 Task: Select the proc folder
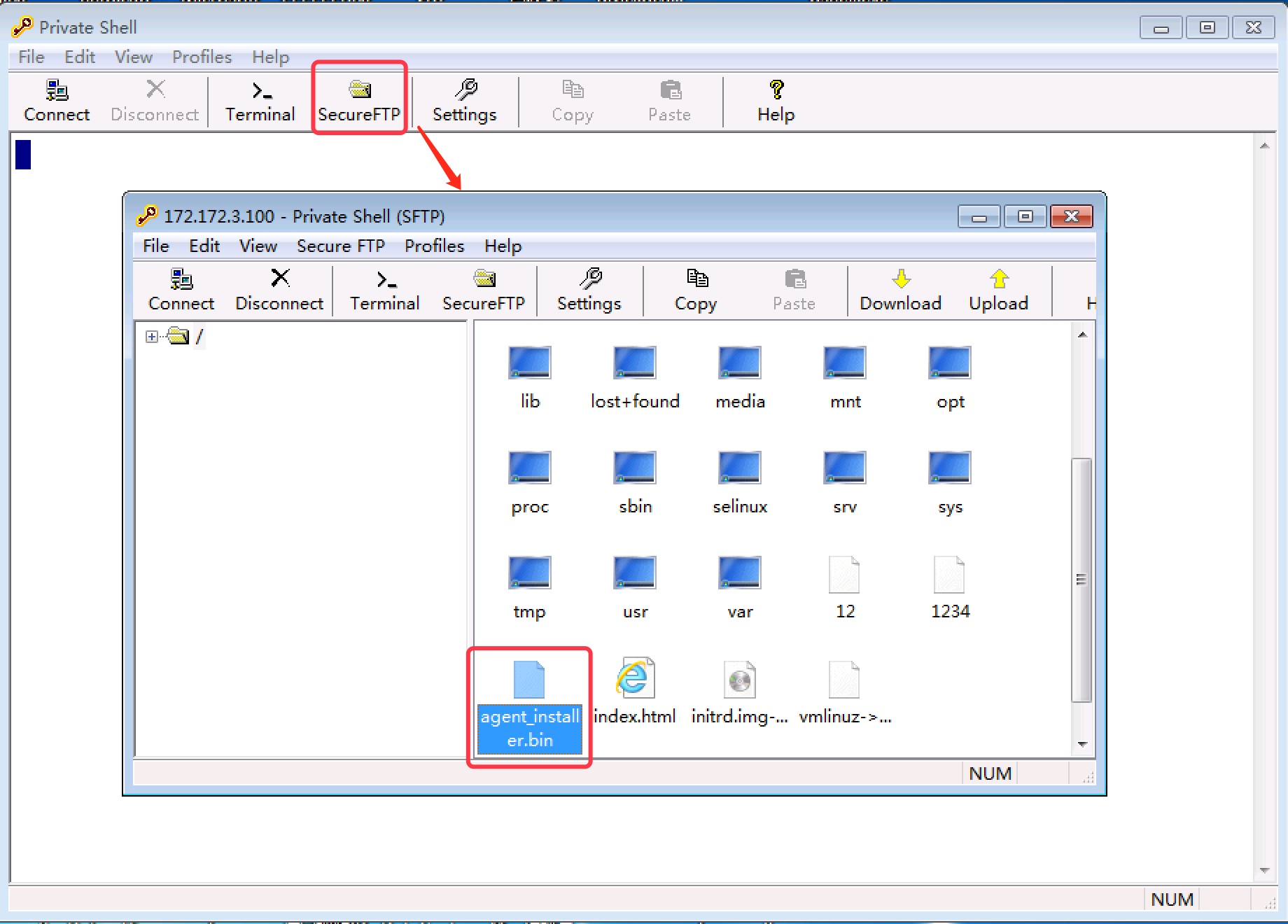(530, 483)
